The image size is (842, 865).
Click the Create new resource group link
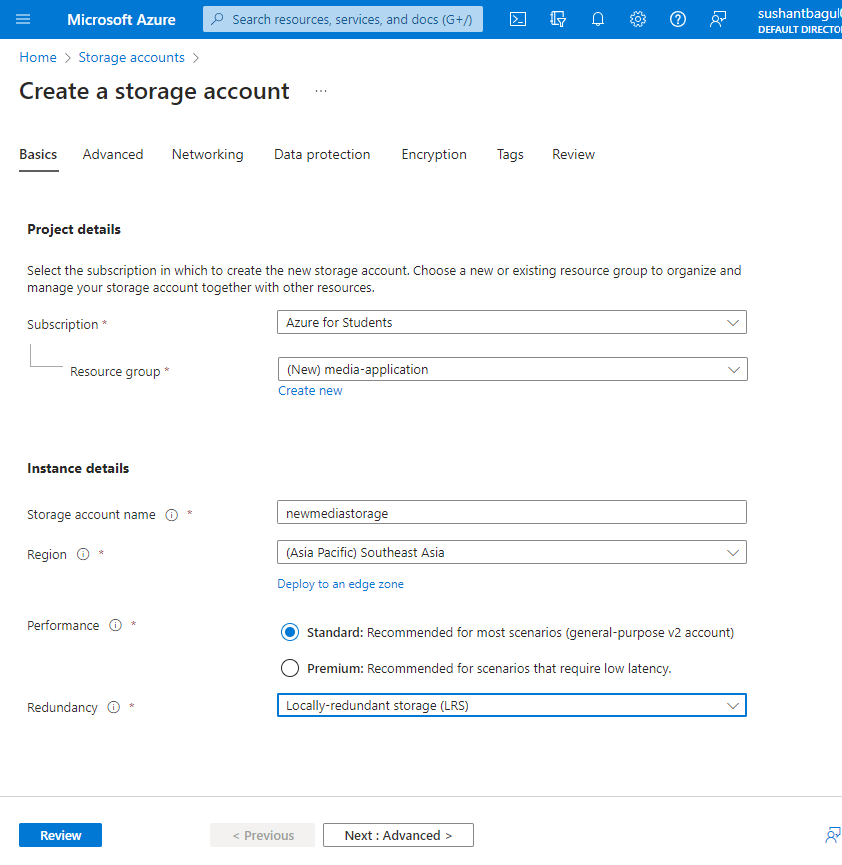pyautogui.click(x=310, y=391)
